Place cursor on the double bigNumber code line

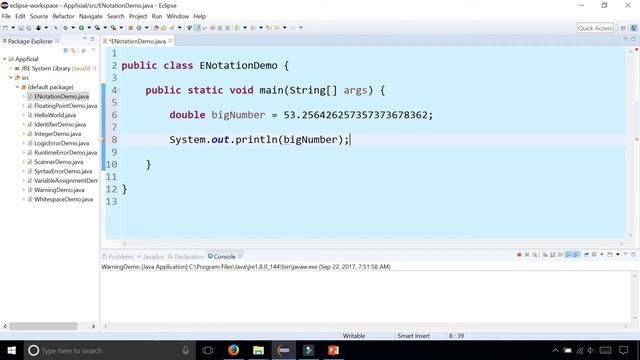(301, 115)
